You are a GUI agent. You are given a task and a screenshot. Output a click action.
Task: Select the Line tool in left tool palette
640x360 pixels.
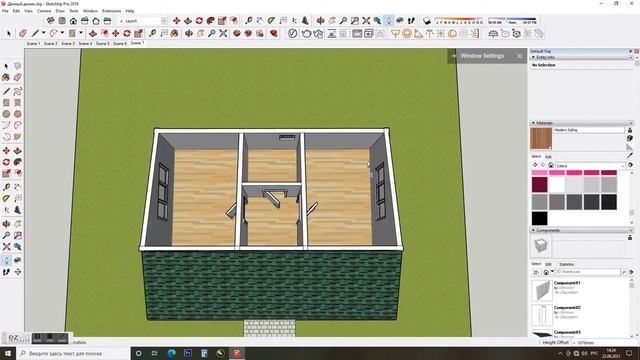pyautogui.click(x=6, y=91)
